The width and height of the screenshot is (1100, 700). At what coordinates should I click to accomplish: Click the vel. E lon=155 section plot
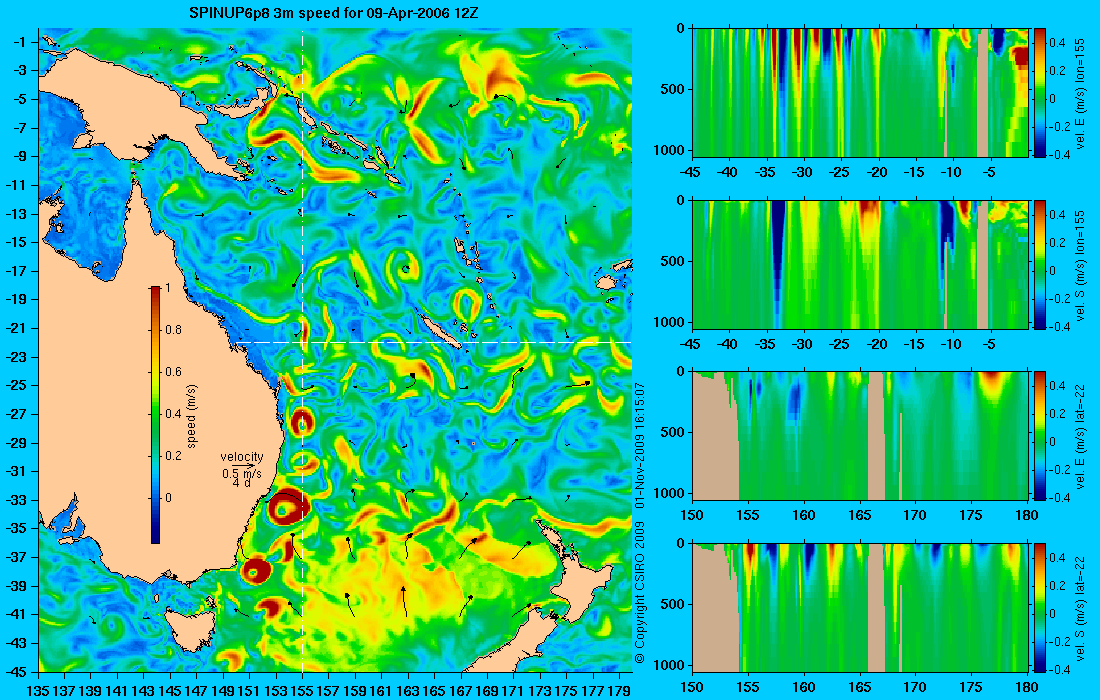pos(860,93)
